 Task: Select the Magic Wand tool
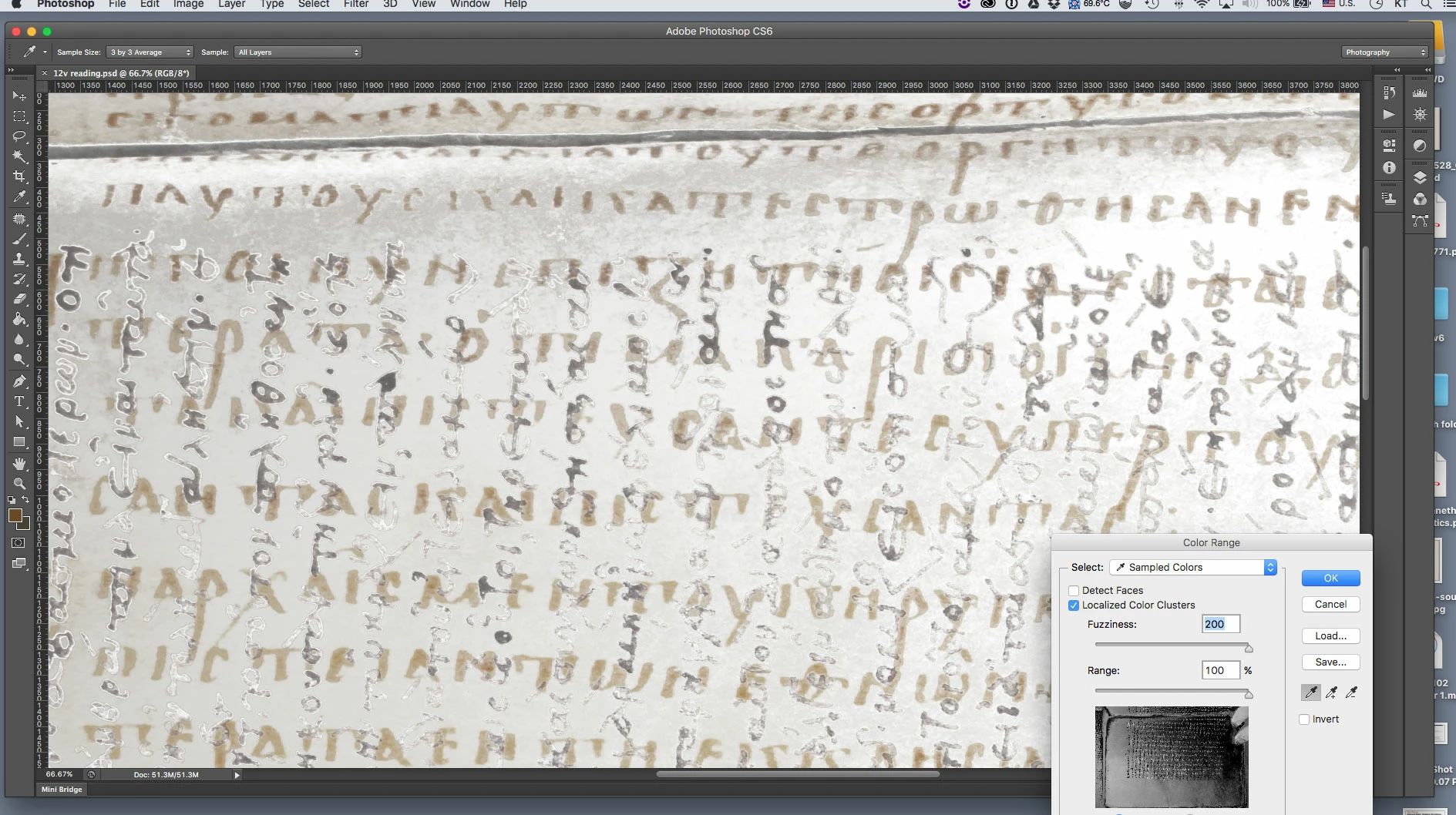click(19, 156)
